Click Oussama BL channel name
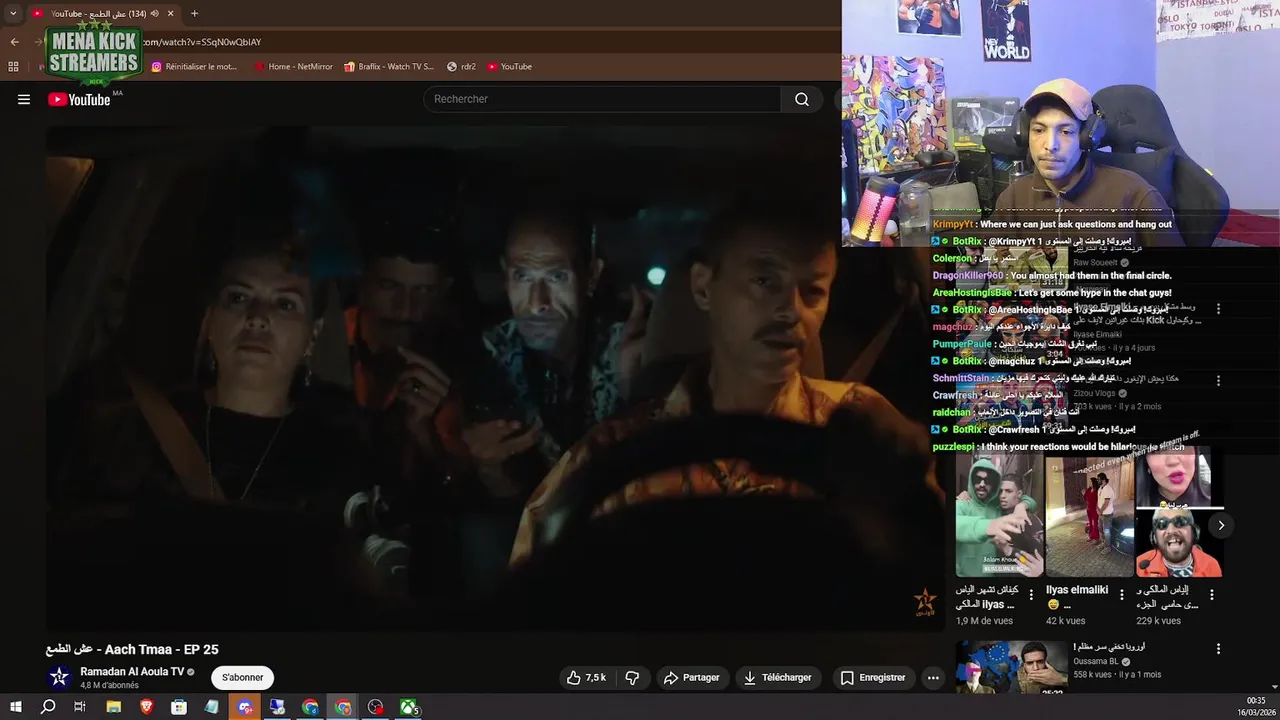 [x=1096, y=661]
